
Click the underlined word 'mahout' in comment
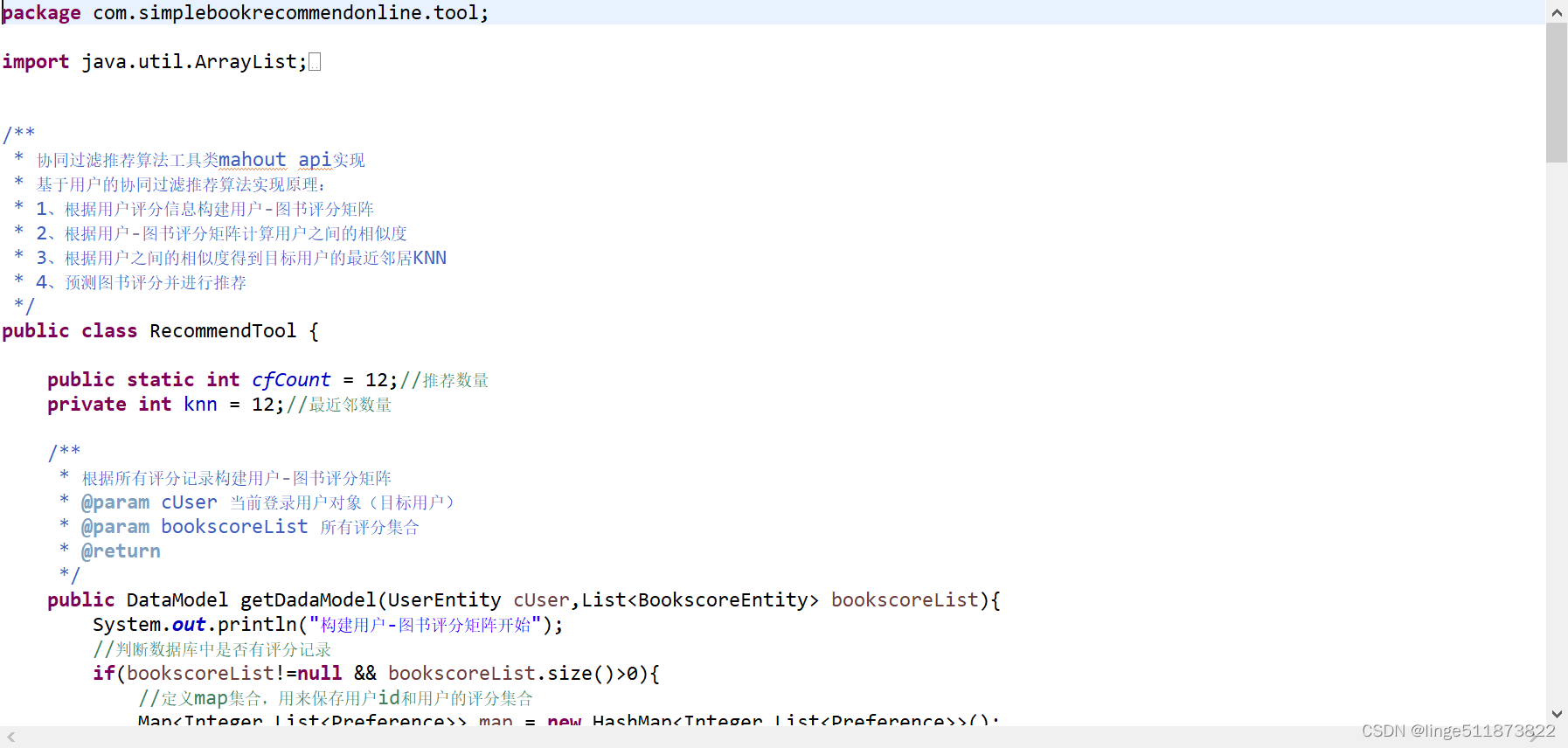252,160
